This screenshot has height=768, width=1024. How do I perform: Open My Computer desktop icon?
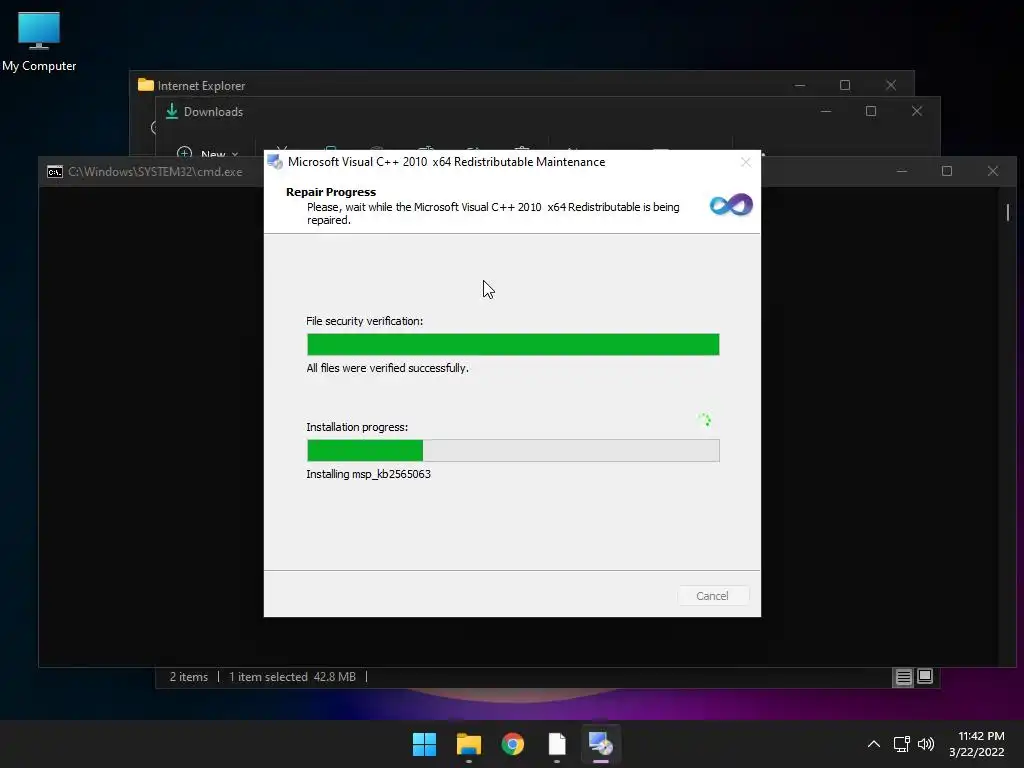pyautogui.click(x=39, y=41)
